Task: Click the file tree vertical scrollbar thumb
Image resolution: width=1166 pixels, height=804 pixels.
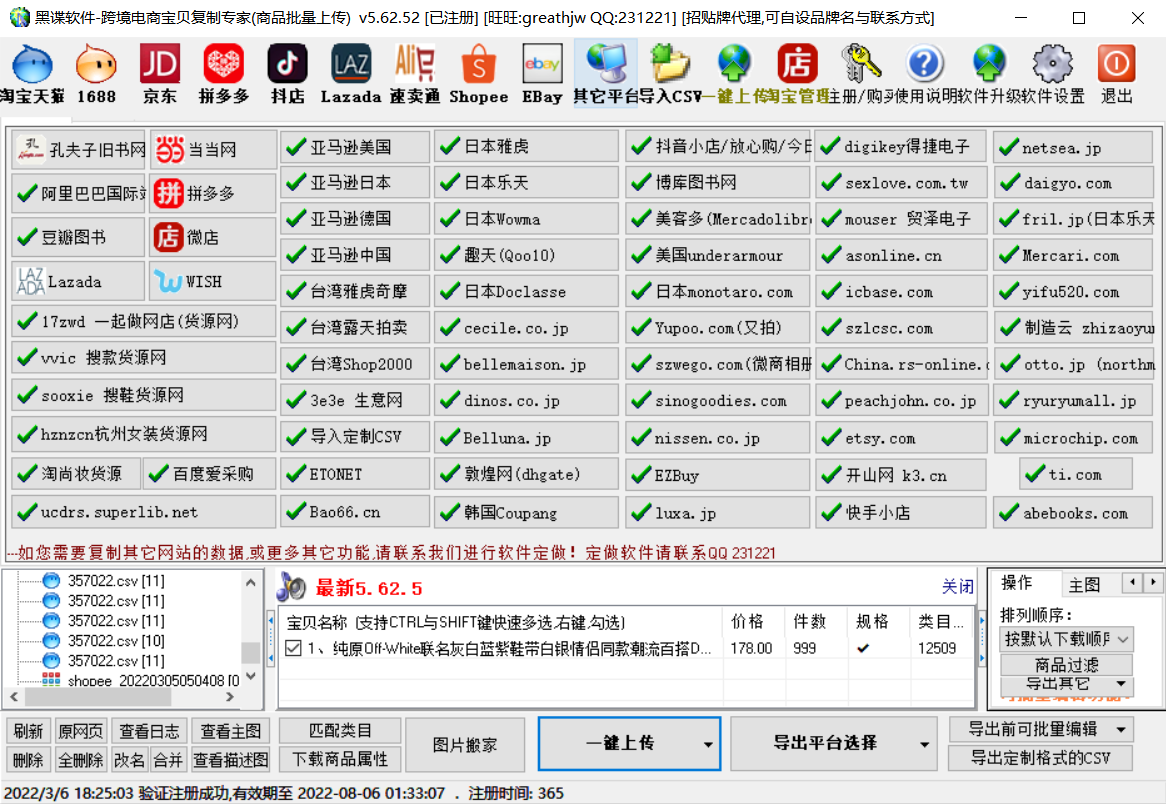Action: [251, 652]
